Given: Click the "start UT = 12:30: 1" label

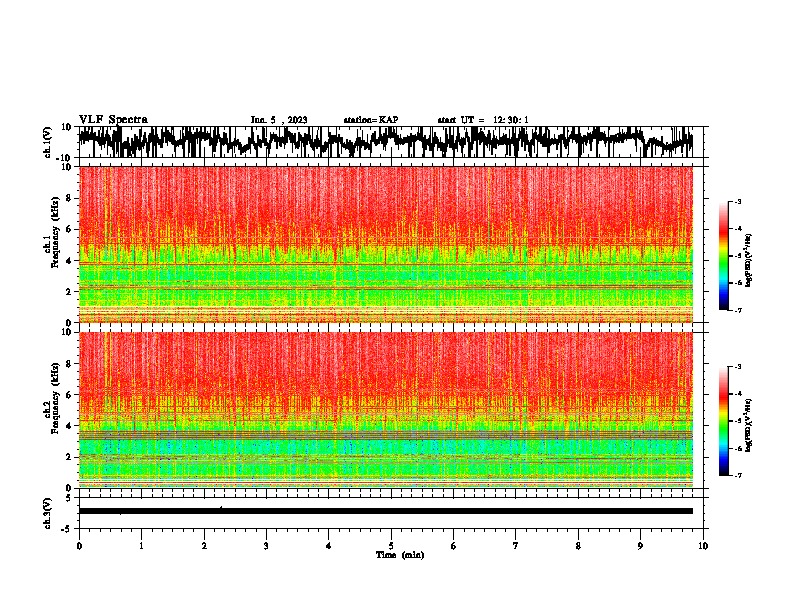Looking at the screenshot, I should (483, 120).
